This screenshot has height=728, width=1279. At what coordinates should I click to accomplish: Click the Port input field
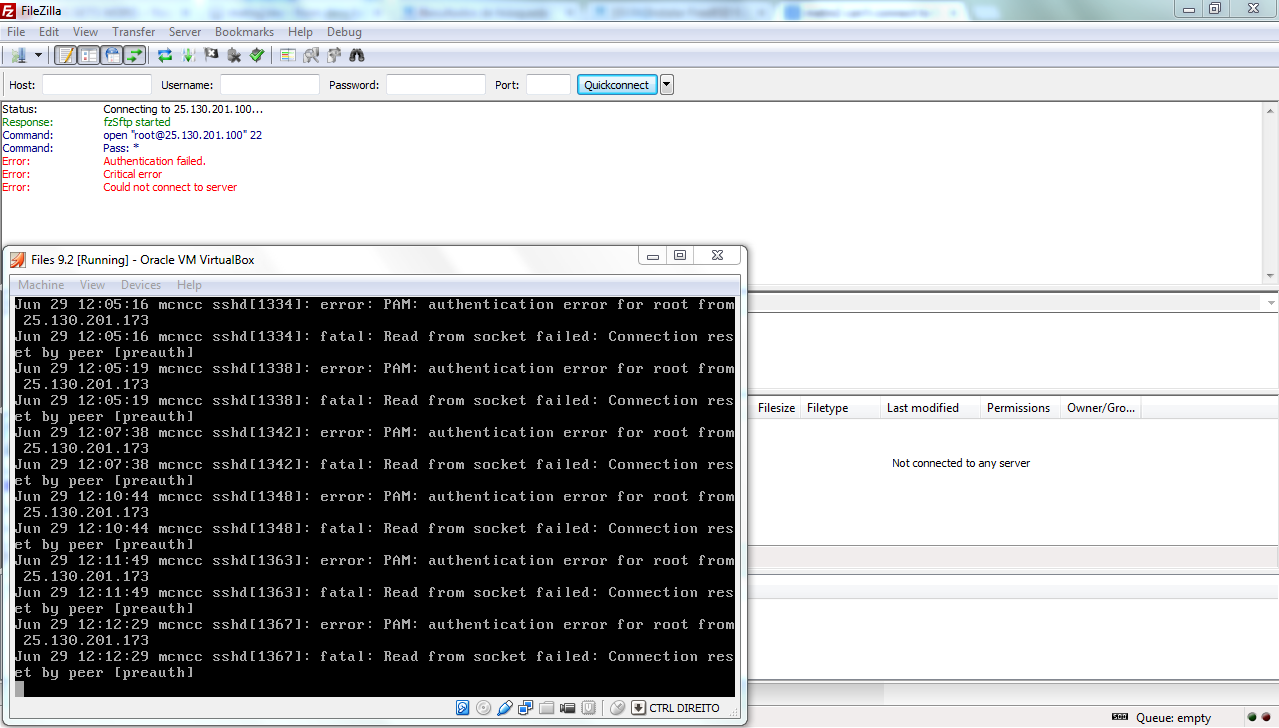(548, 85)
